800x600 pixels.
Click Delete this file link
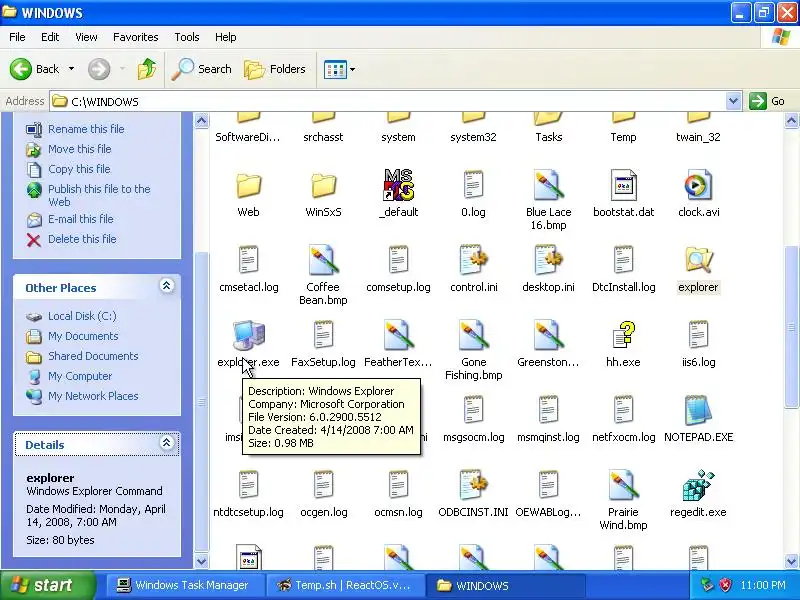tap(82, 239)
